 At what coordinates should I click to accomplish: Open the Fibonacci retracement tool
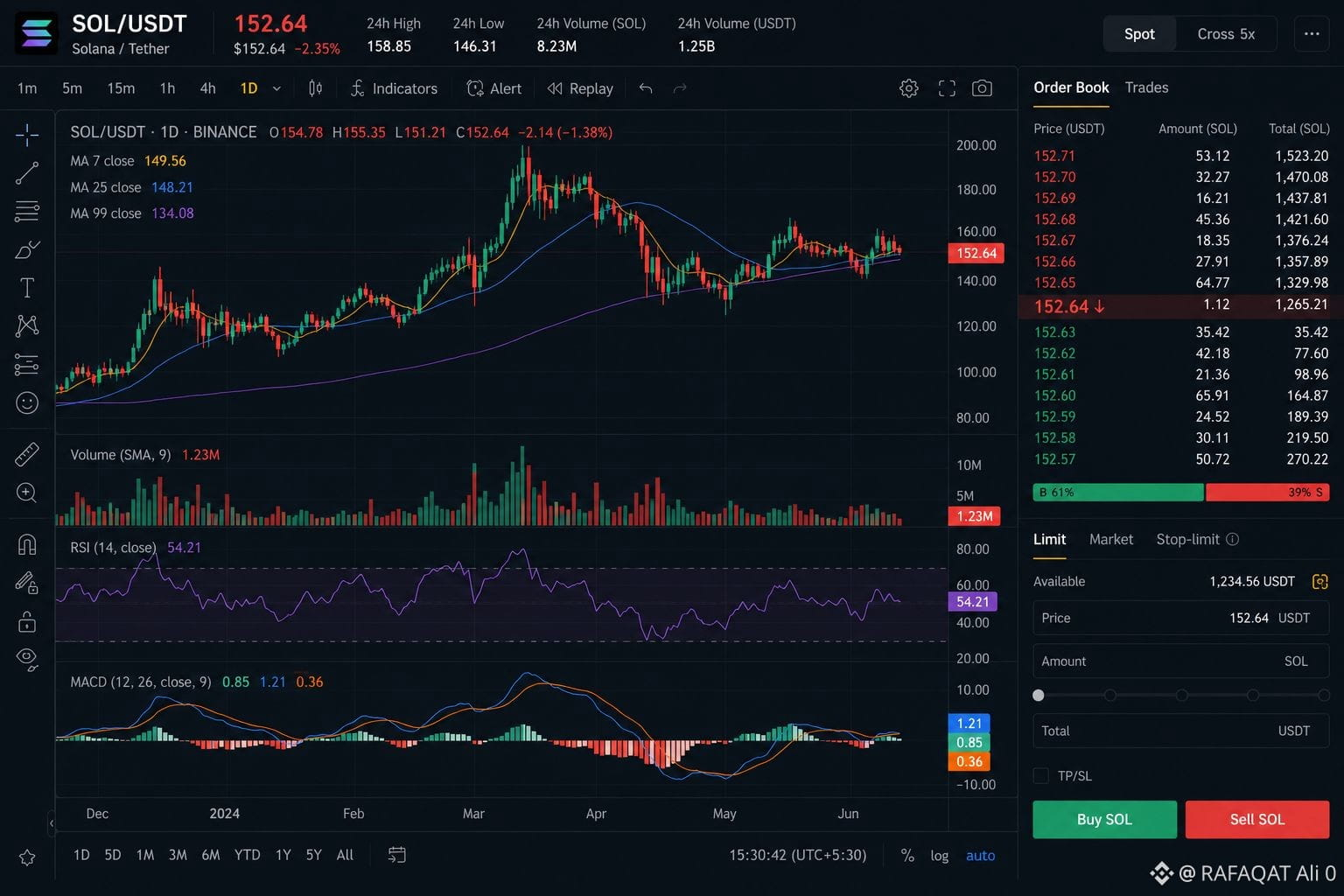tap(27, 211)
